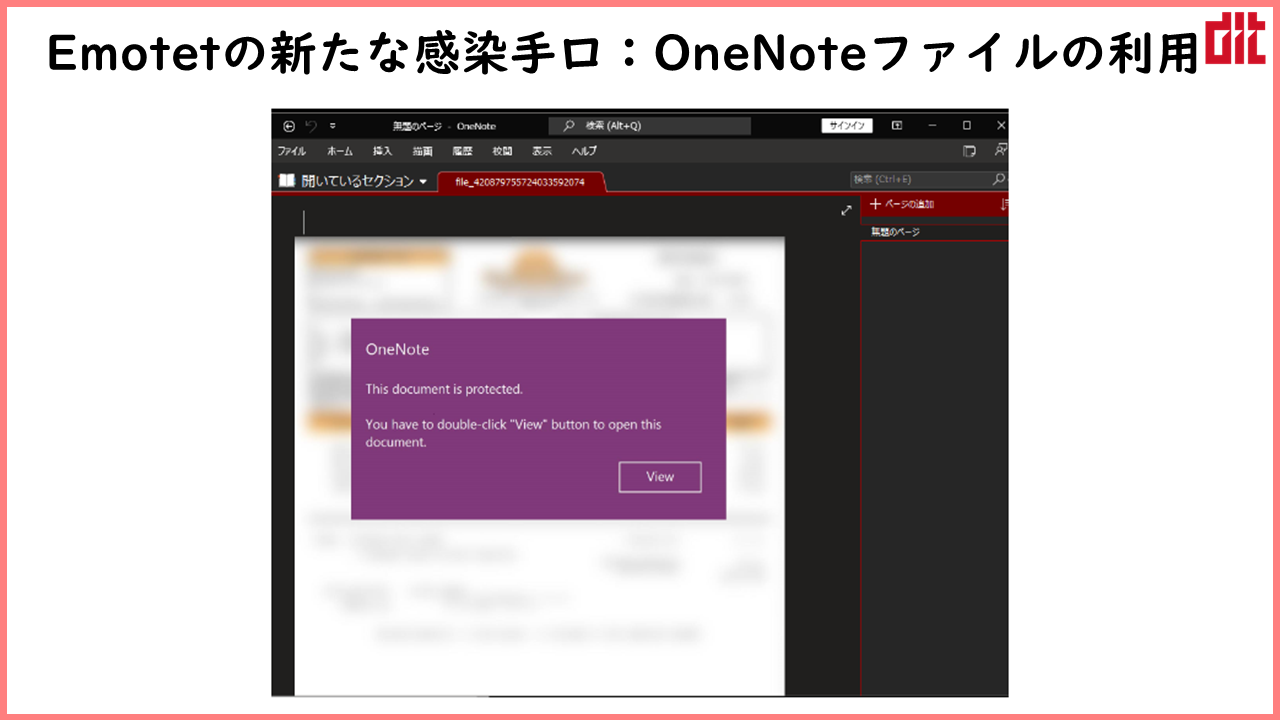1280x720 pixels.
Task: Click ページの追加 to add a page
Action: [x=909, y=204]
